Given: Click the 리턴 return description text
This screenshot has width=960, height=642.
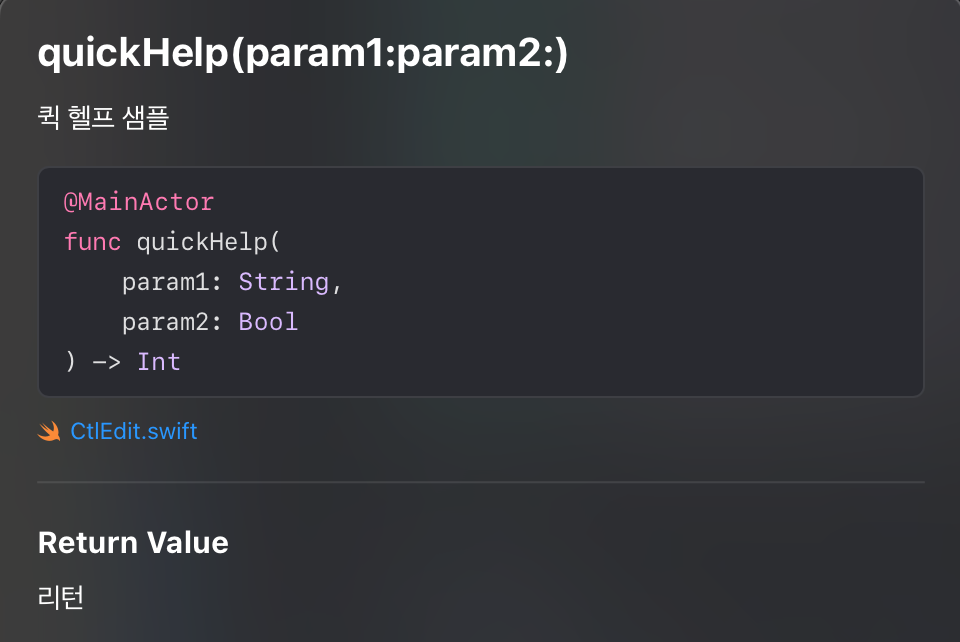Looking at the screenshot, I should [x=61, y=597].
